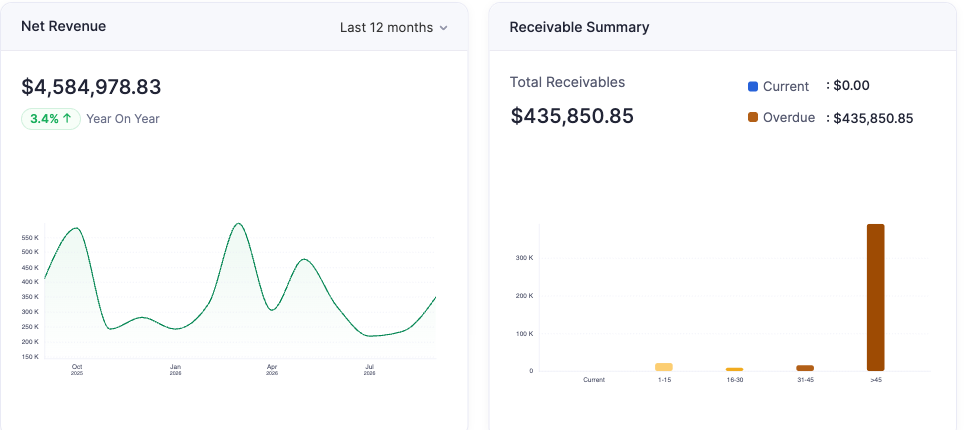Click the $0.00 Current value
Screen dimensions: 965x430
(852, 86)
